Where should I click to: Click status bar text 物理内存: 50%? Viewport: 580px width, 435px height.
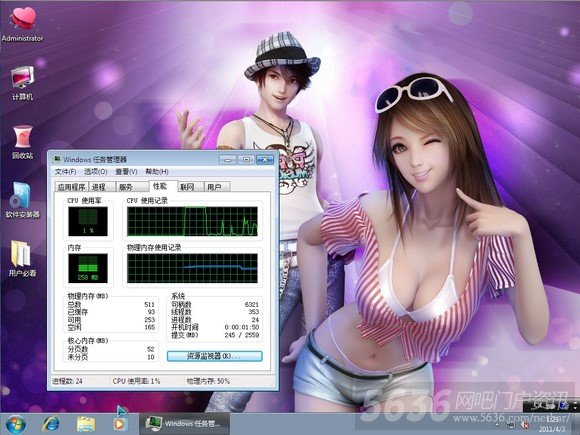(x=208, y=381)
